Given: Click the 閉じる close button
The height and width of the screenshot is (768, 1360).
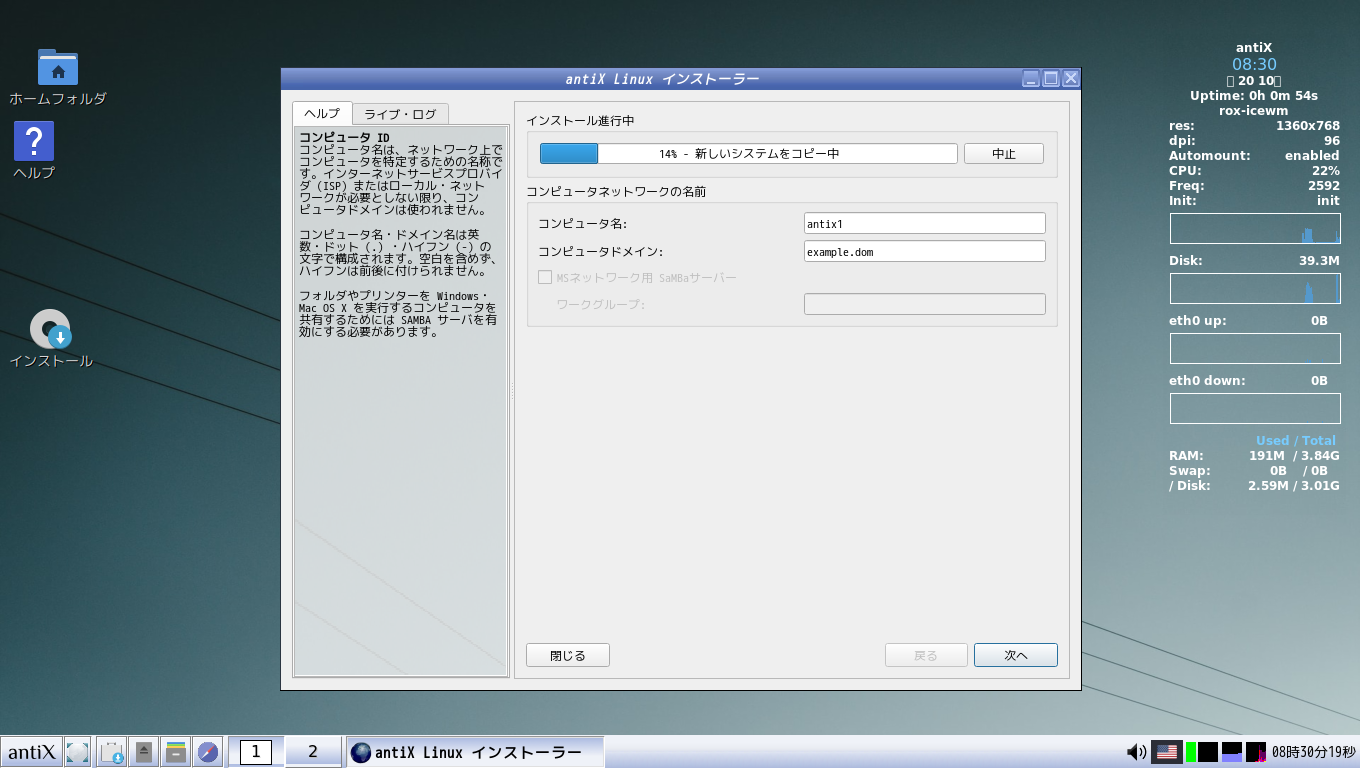Looking at the screenshot, I should (x=568, y=655).
